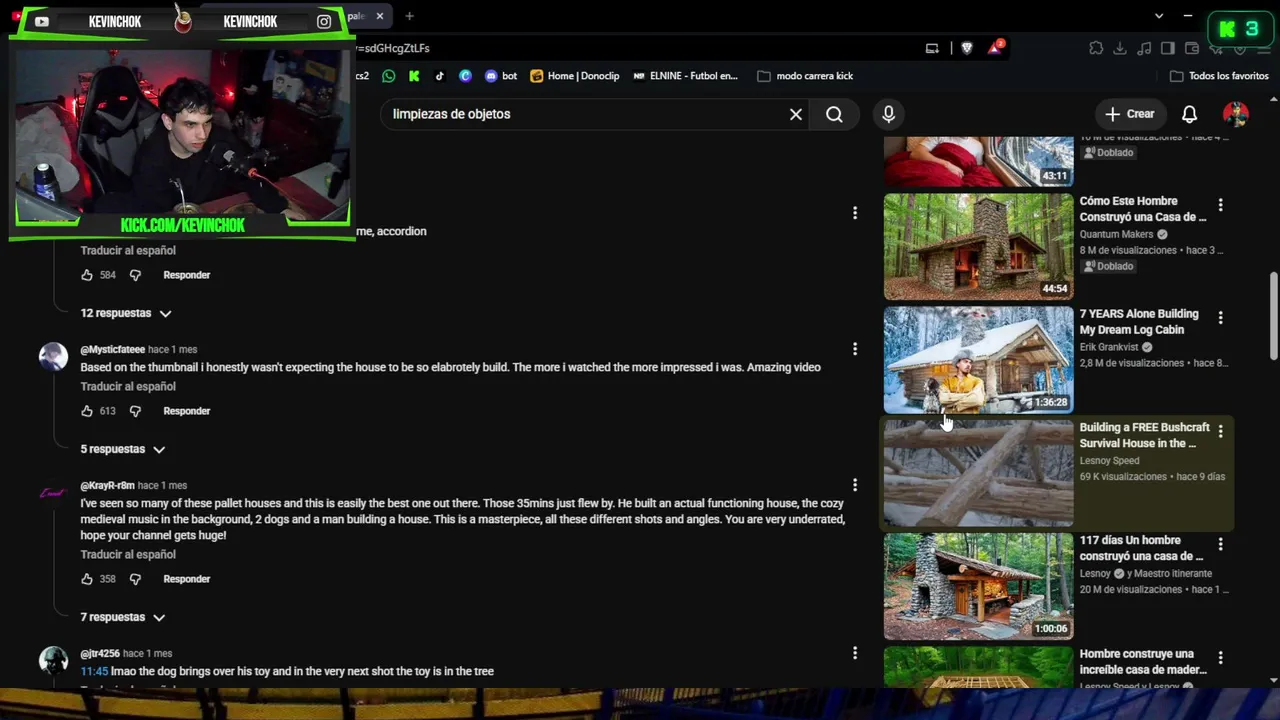Screen dimensions: 1280x720
Task: Open the 7 YEARS Alone Building thumbnail
Action: click(978, 359)
